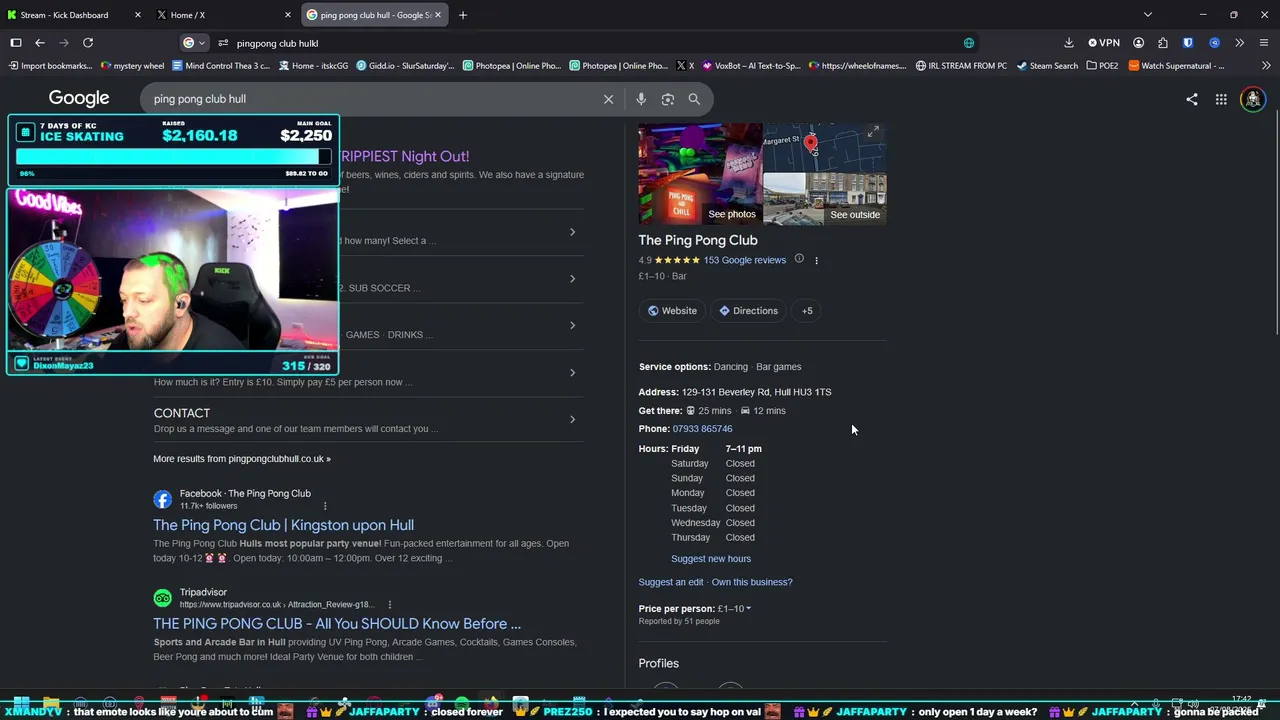Open the VoxBot AI Text-to-Sp bookmark

coord(751,66)
